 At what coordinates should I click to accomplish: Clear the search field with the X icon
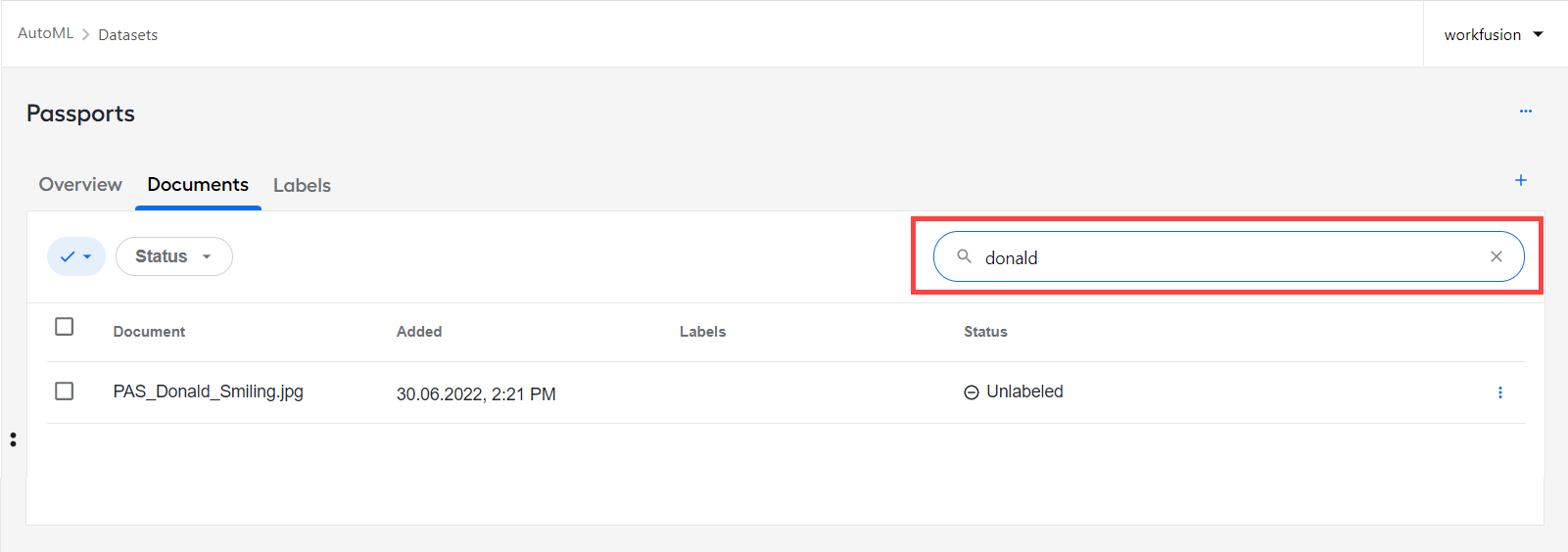tap(1497, 256)
